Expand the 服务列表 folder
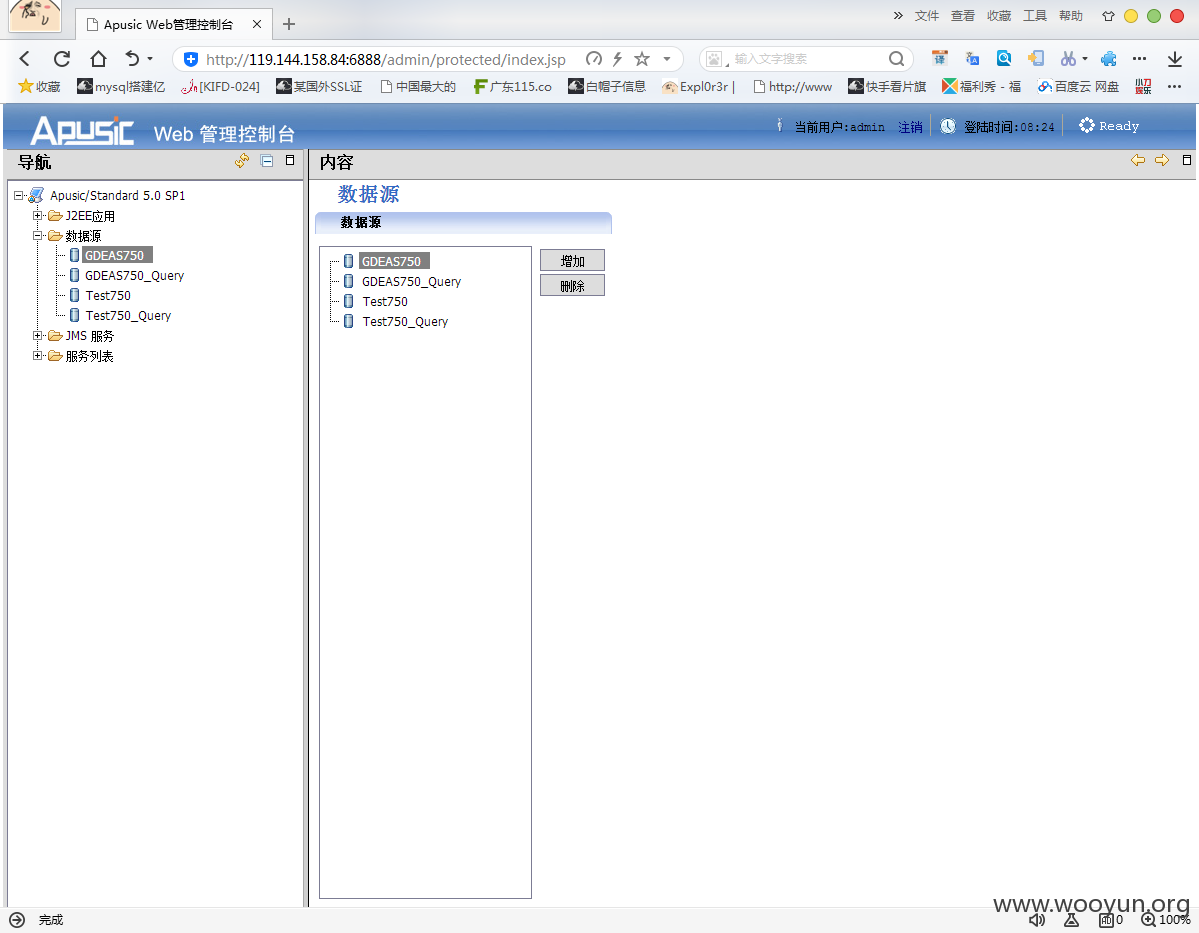The width and height of the screenshot is (1199, 933). tap(37, 356)
